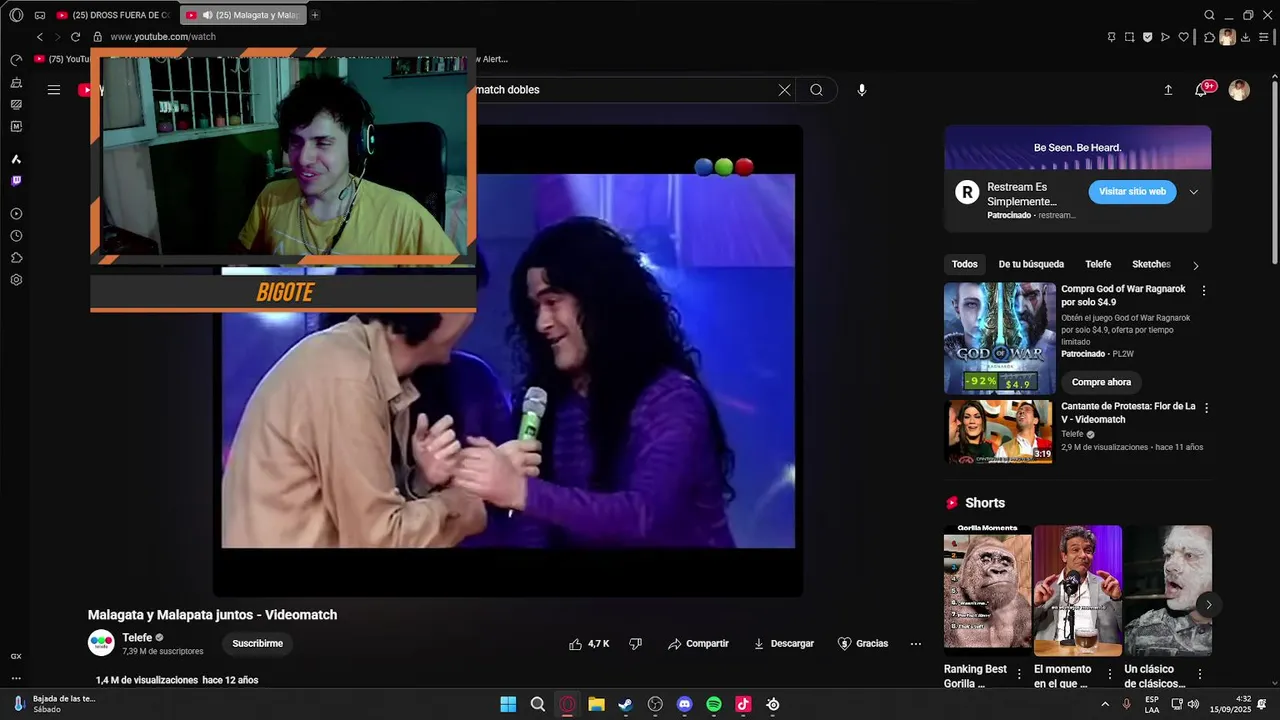This screenshot has height=720, width=1280.
Task: Open the Opera GX menu logo
Action: pyautogui.click(x=16, y=15)
